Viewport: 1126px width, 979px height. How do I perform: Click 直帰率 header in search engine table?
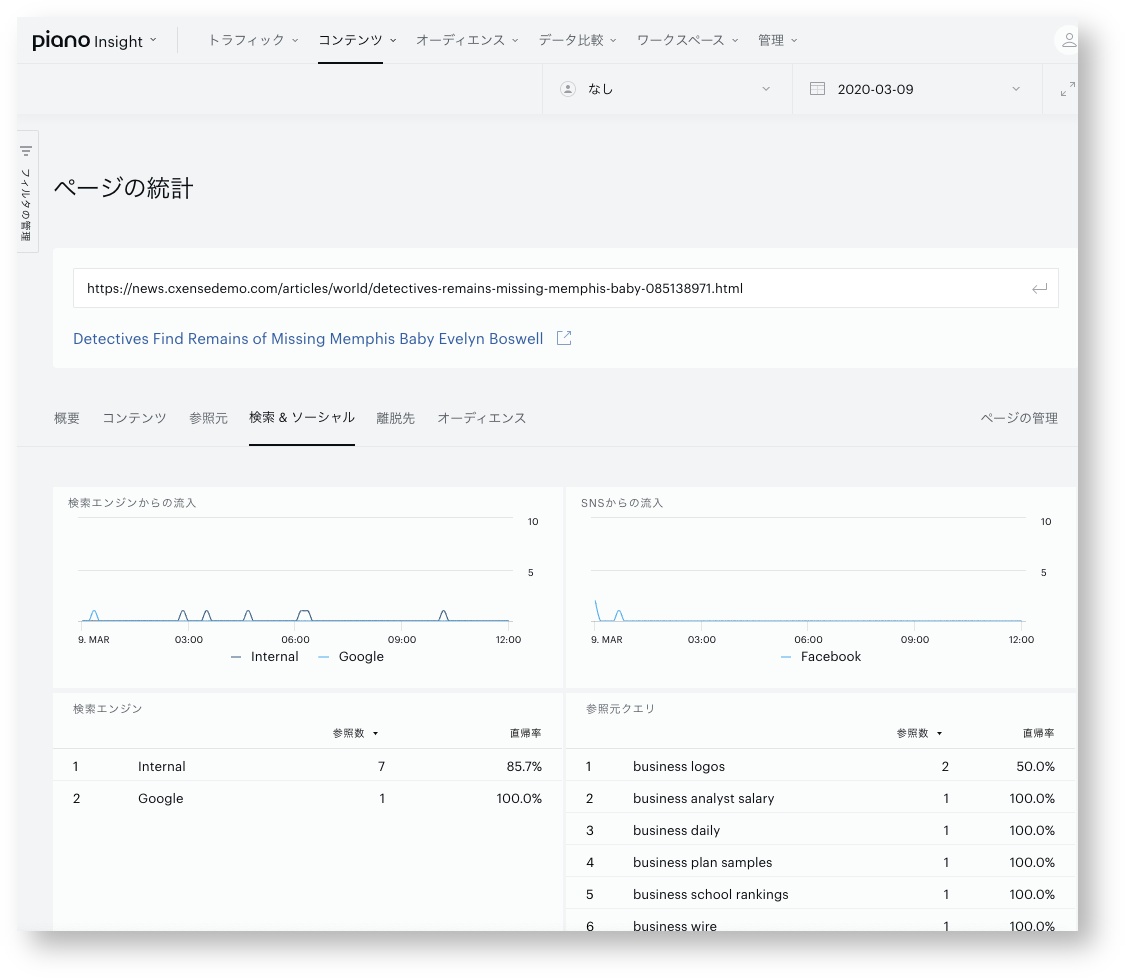coord(526,733)
